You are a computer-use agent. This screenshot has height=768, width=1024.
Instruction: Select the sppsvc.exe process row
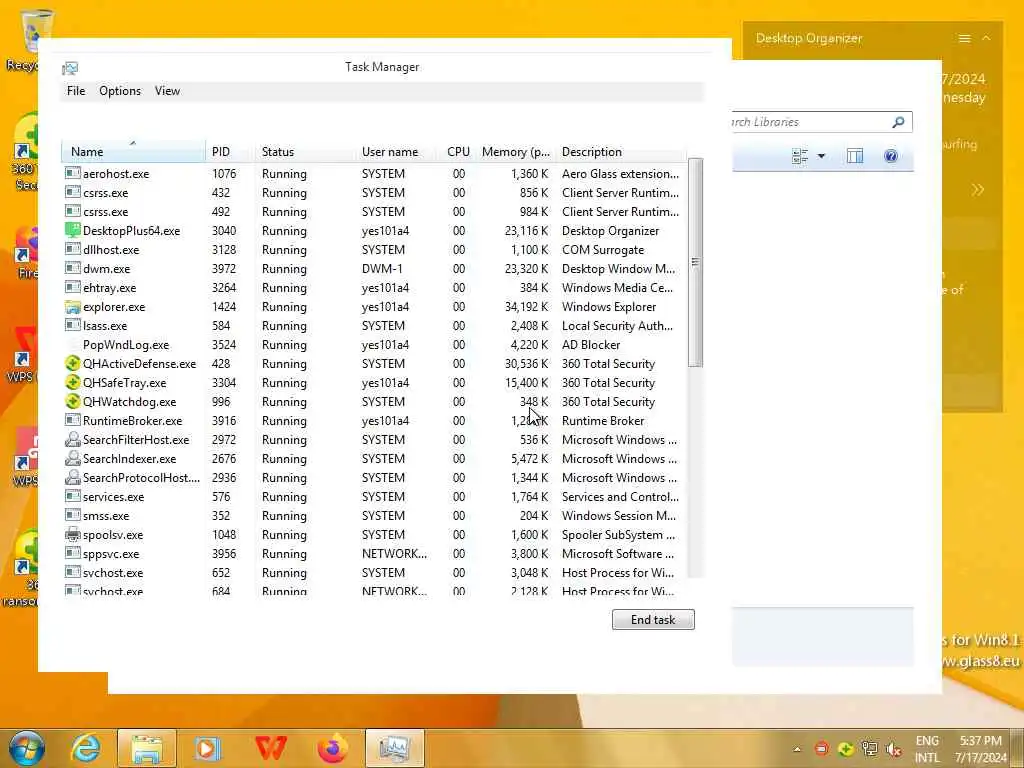coord(374,554)
